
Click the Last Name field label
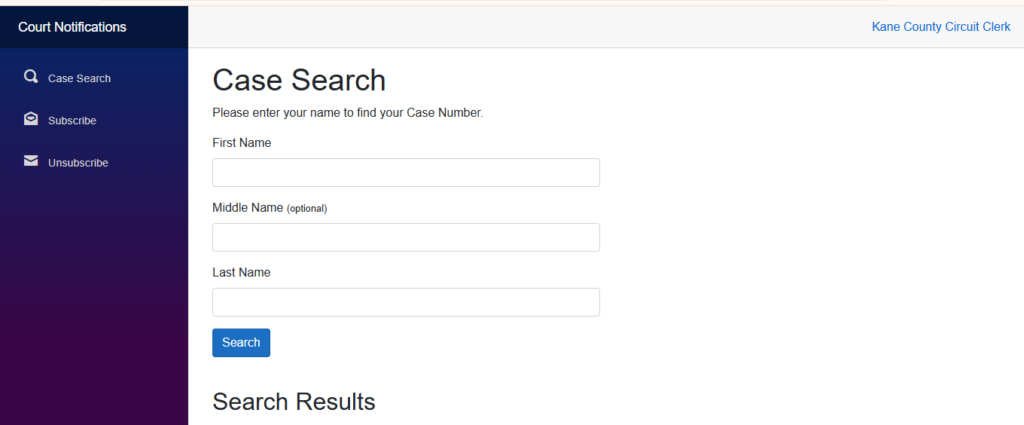pyautogui.click(x=241, y=272)
